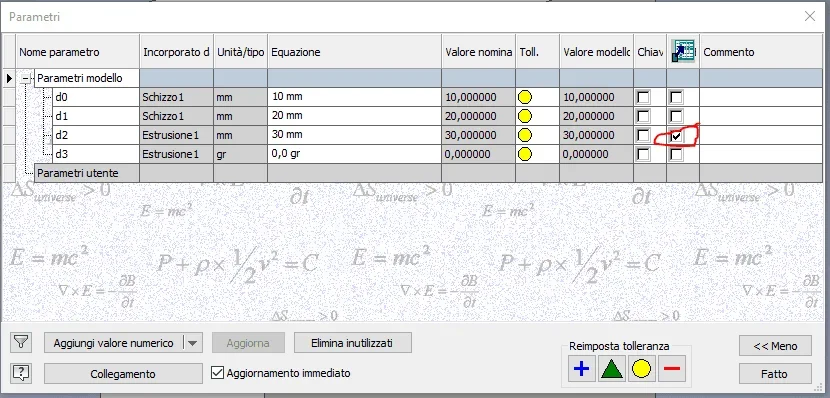830x398 pixels.
Task: Click the Collegamento button
Action: [x=123, y=374]
